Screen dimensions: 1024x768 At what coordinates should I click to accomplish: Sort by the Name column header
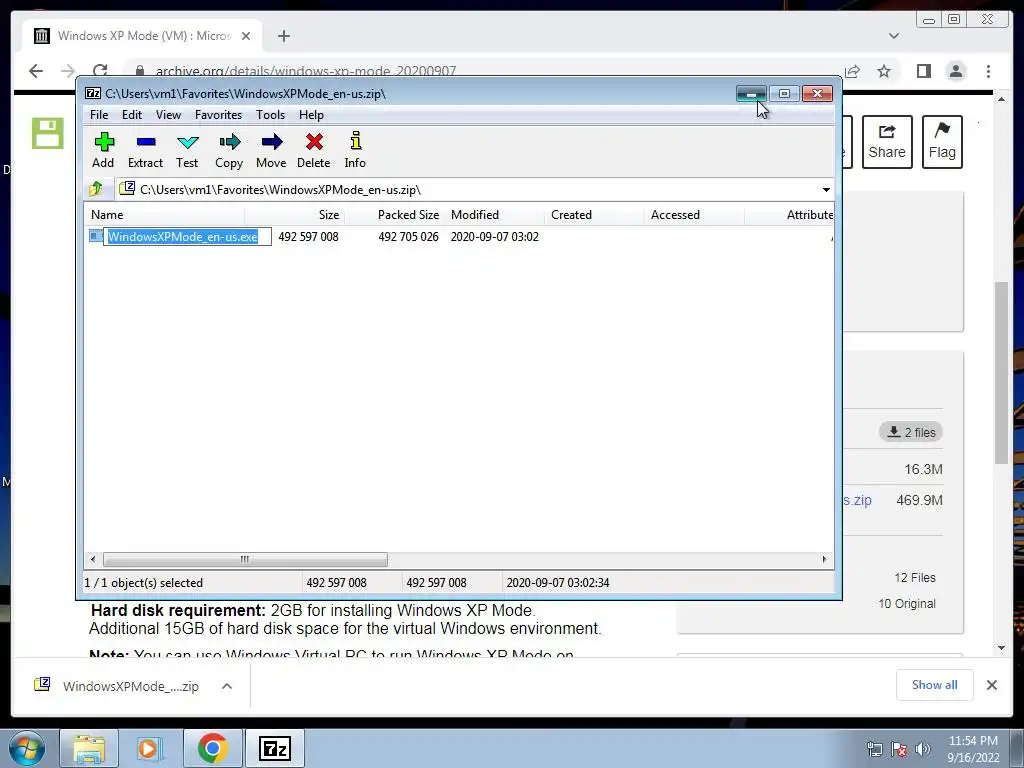[x=165, y=215]
